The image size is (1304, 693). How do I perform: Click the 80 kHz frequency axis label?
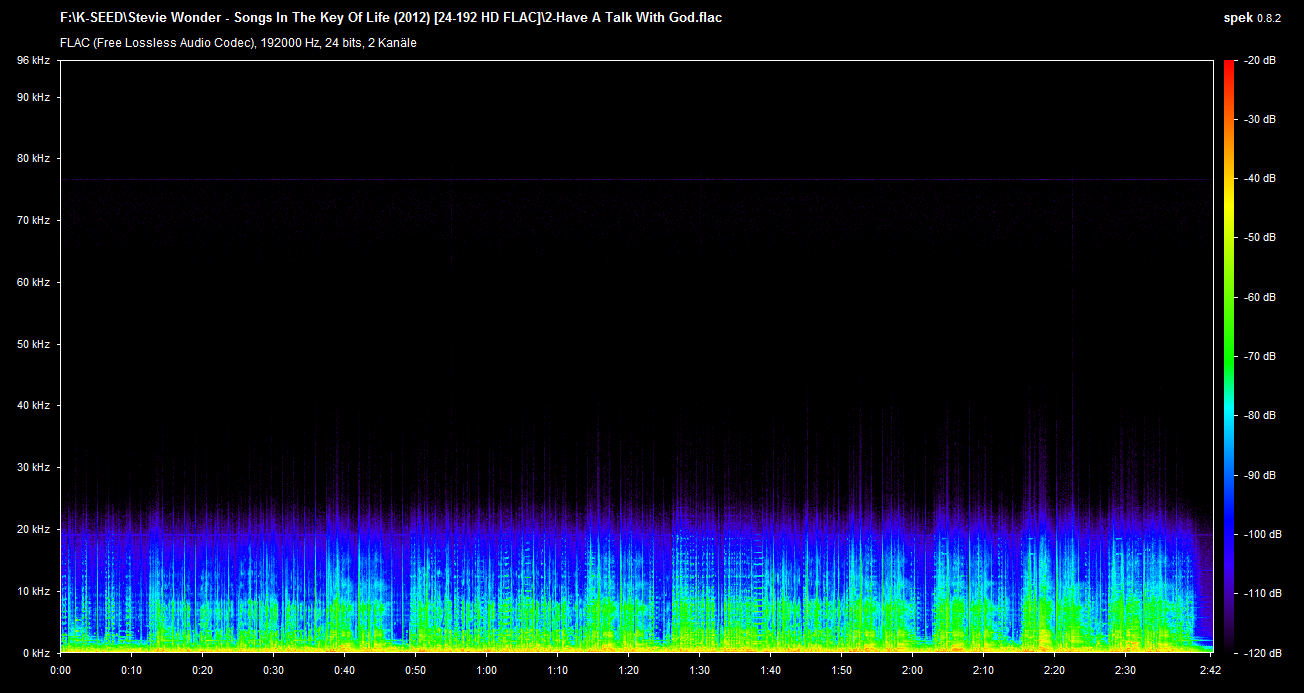point(33,158)
